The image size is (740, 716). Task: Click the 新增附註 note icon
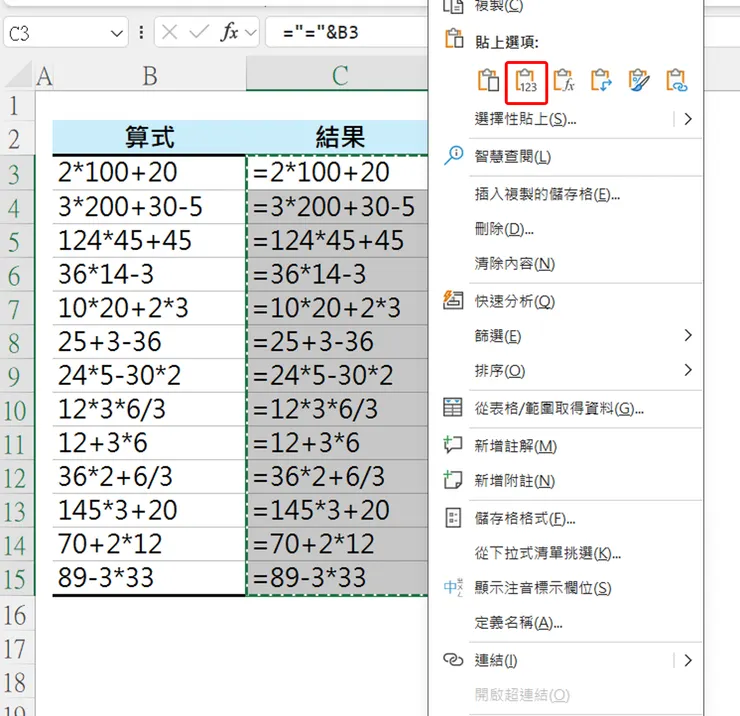453,480
